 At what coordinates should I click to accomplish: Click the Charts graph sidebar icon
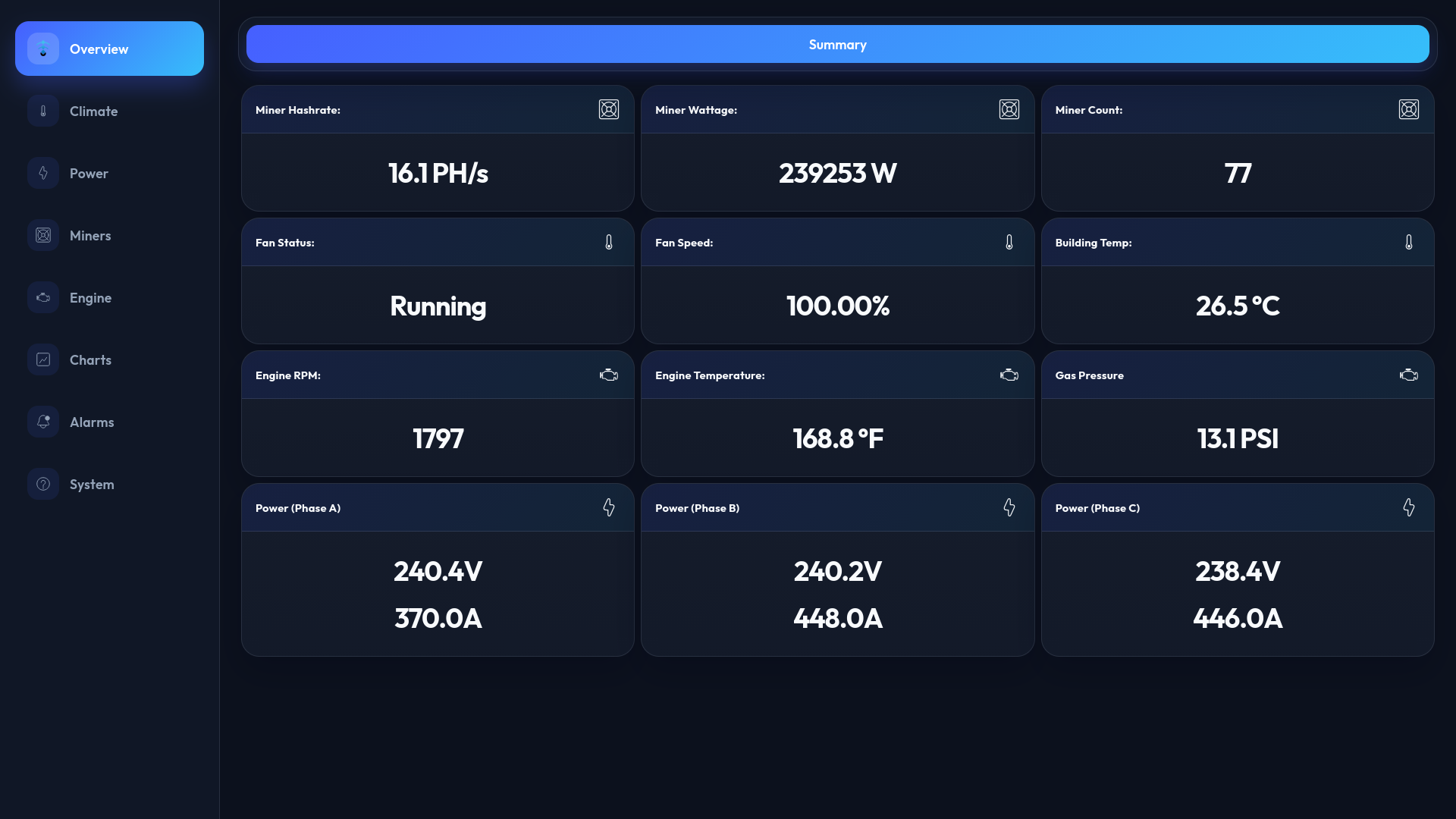43,359
